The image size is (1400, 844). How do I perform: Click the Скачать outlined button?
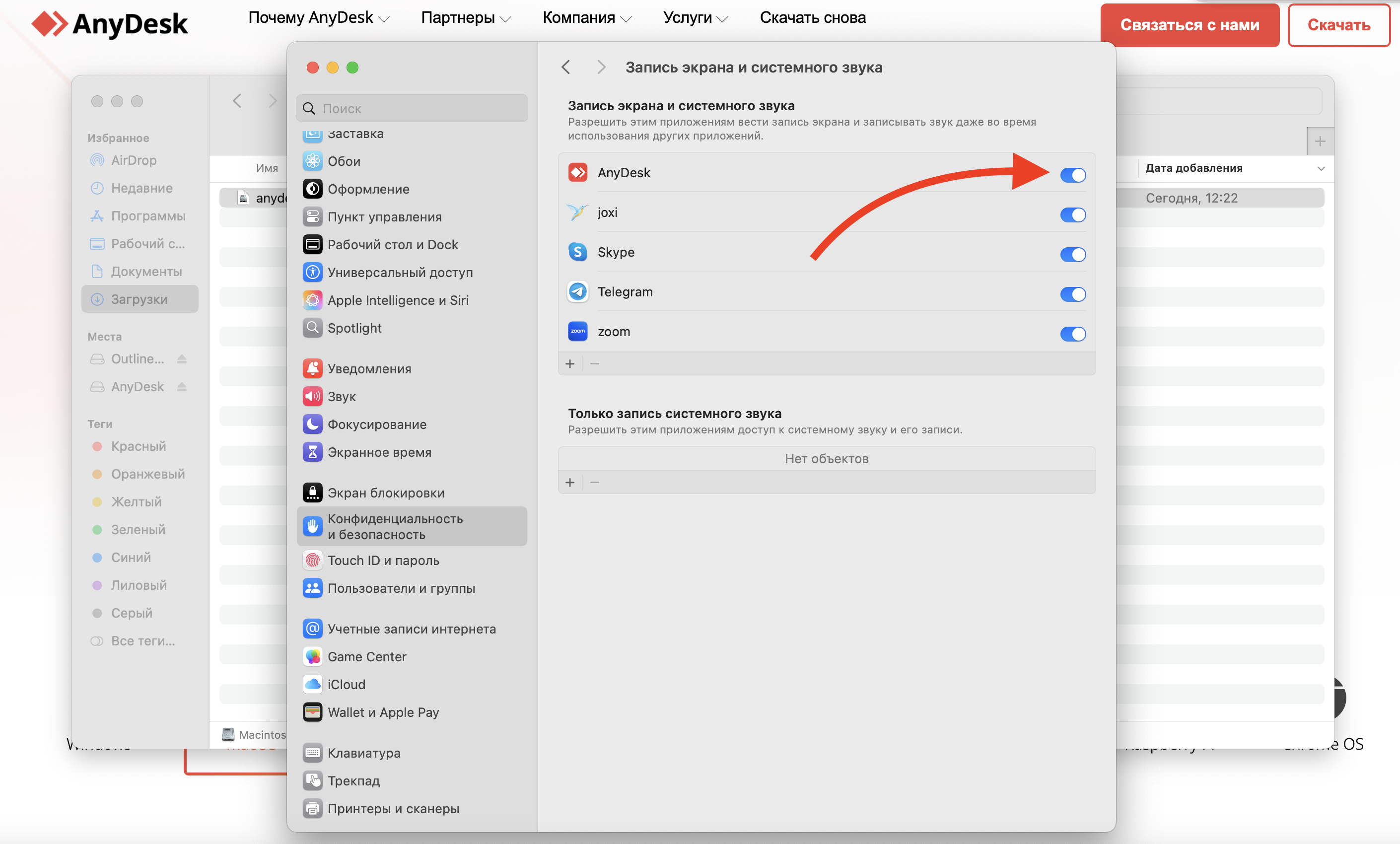[x=1338, y=25]
